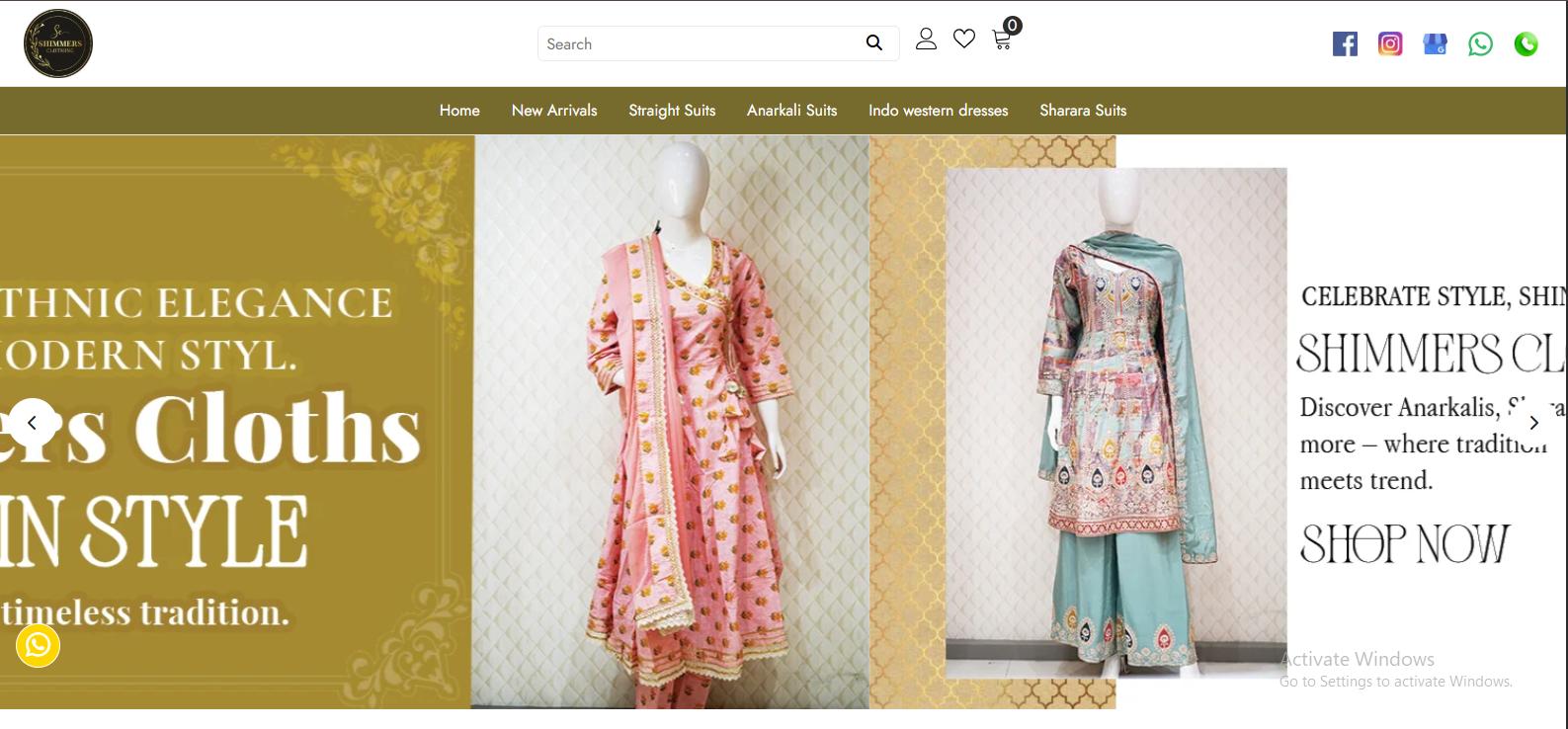Browse Straight Suits category
The image size is (1568, 729).
pyautogui.click(x=672, y=111)
